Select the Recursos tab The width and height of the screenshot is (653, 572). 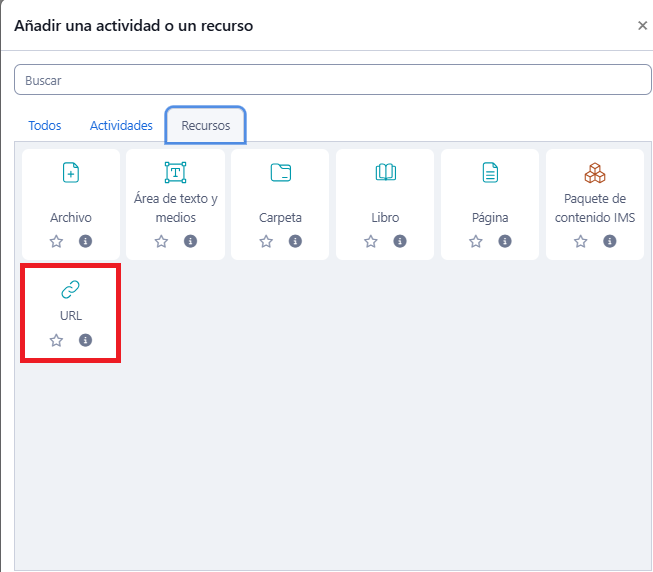click(206, 126)
